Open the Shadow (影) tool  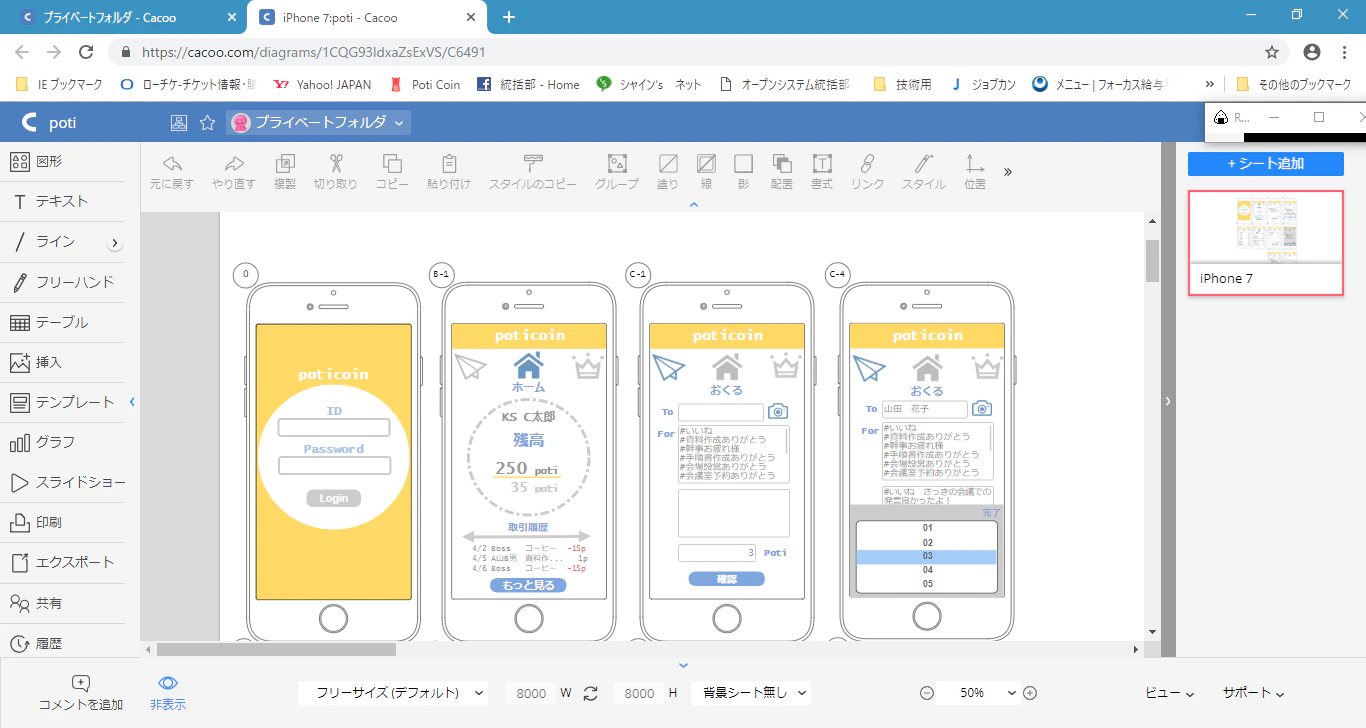743,171
